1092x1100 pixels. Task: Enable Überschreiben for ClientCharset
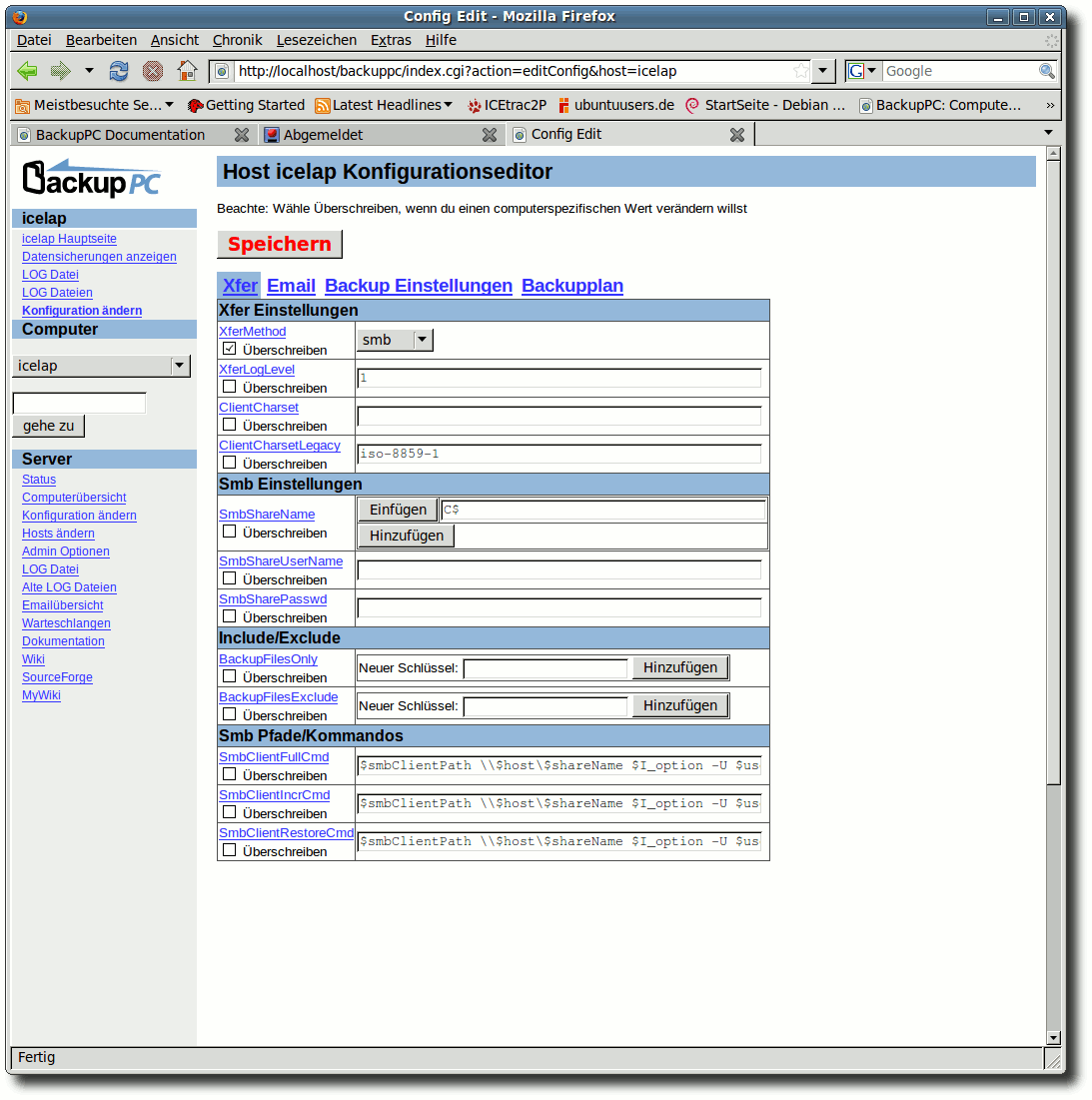230,425
